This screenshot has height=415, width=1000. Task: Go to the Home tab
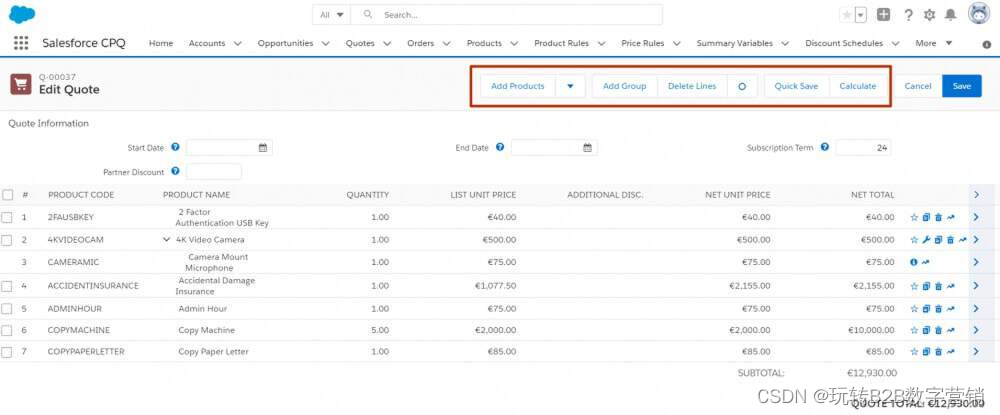pos(161,43)
